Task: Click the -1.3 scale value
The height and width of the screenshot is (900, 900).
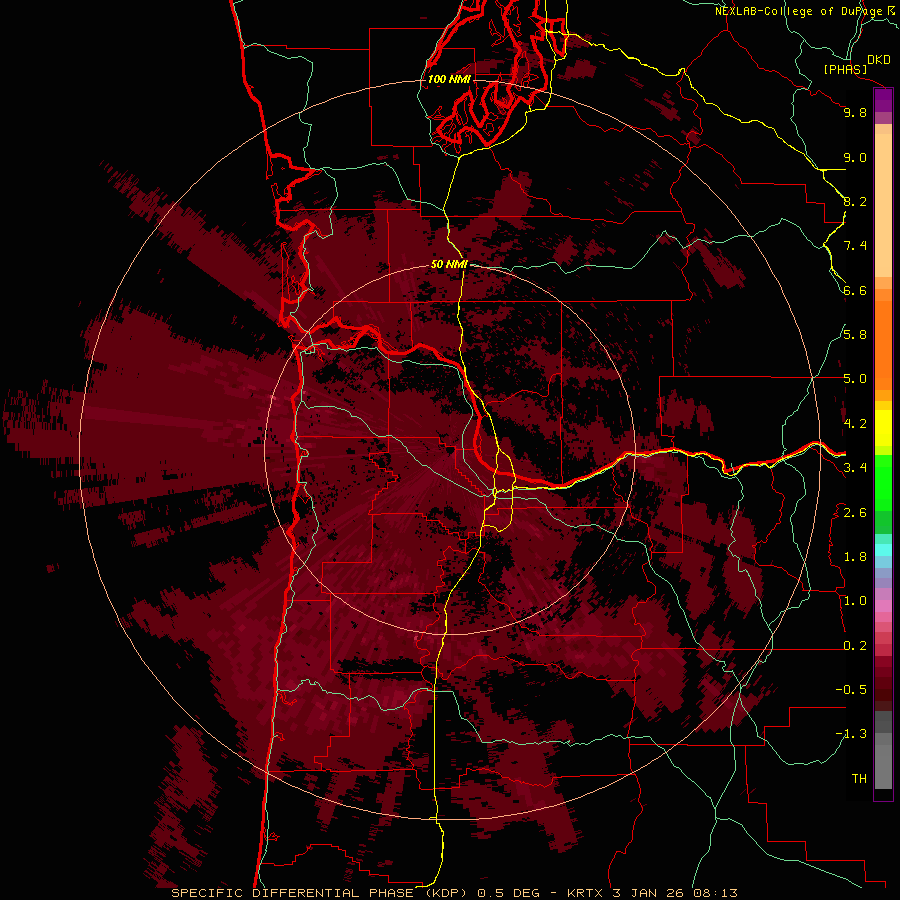Action: (851, 734)
